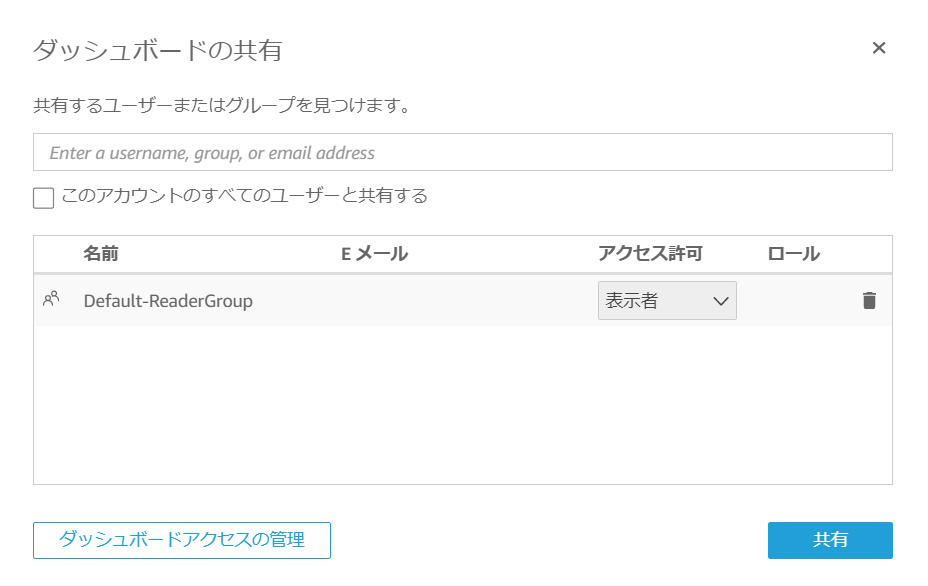This screenshot has height=586, width=928.
Task: Click the X to close the share dialog
Action: pos(879,47)
